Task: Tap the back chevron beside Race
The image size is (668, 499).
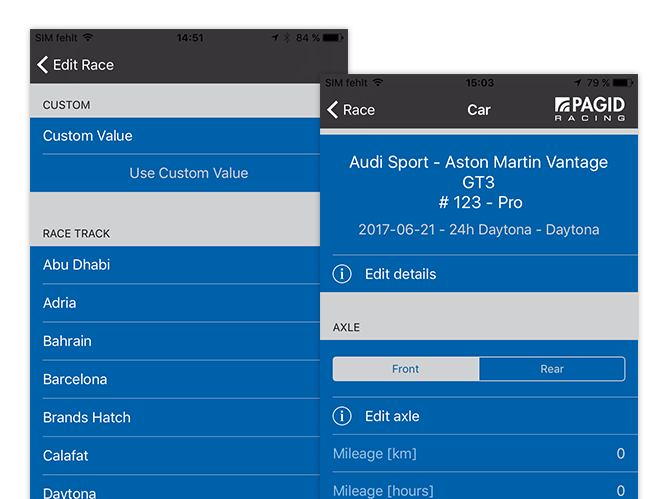Action: [333, 110]
